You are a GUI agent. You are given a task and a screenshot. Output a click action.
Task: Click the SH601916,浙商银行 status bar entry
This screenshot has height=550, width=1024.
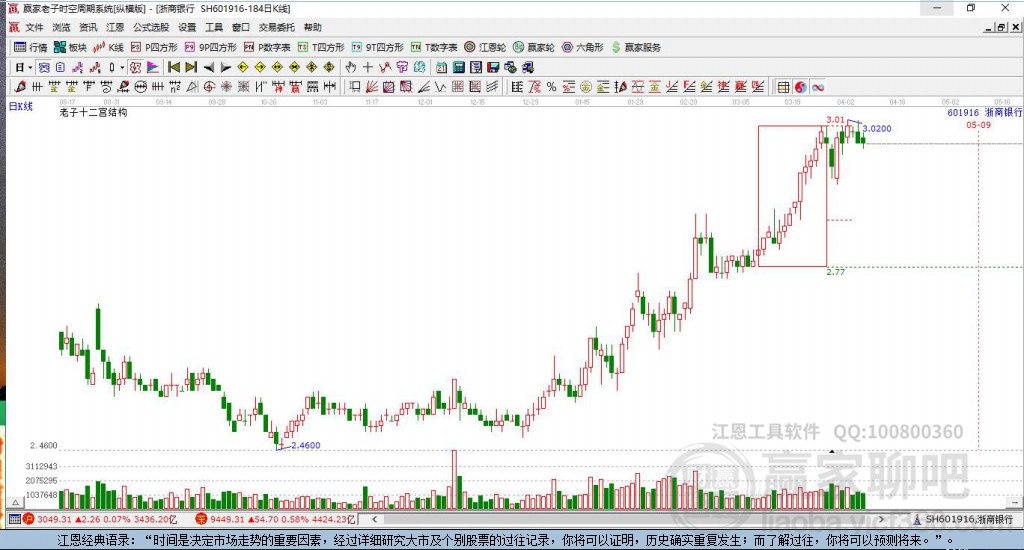click(963, 519)
